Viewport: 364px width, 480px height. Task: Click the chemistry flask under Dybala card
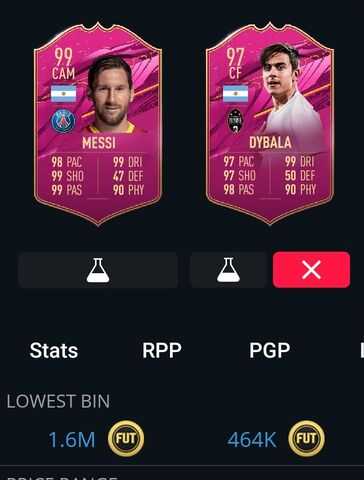point(228,270)
